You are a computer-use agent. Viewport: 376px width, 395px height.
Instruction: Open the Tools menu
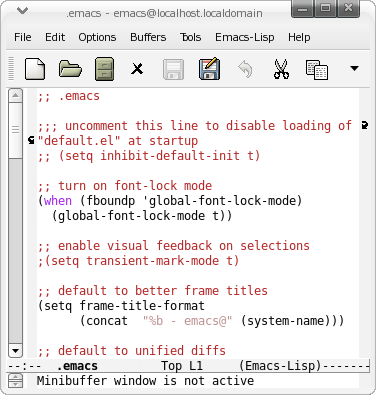190,37
